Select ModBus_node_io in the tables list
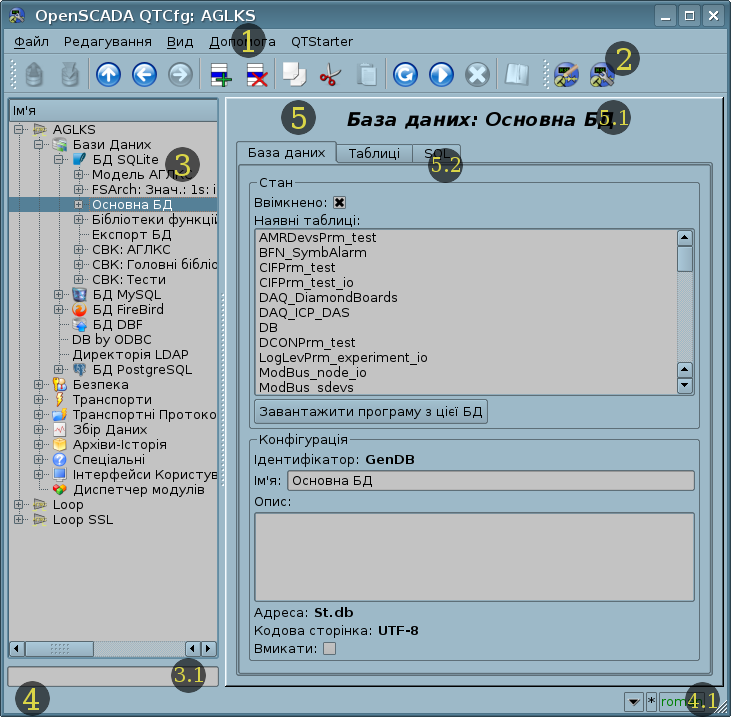Screen dimensions: 731x717 click(x=313, y=372)
